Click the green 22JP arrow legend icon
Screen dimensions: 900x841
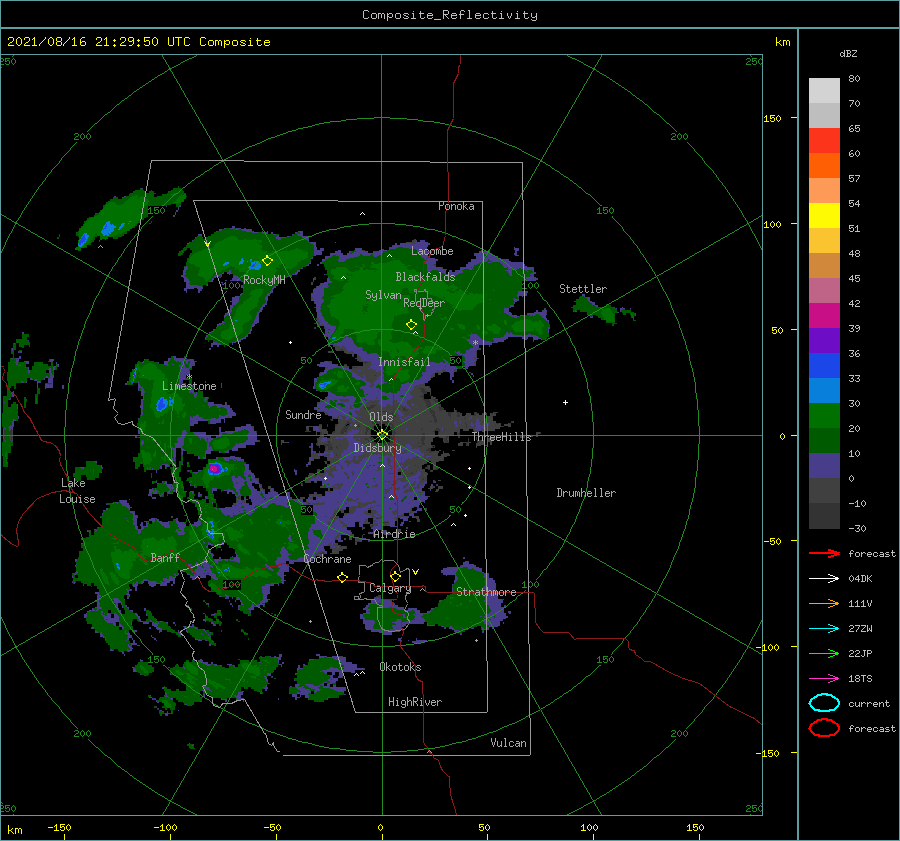[824, 653]
